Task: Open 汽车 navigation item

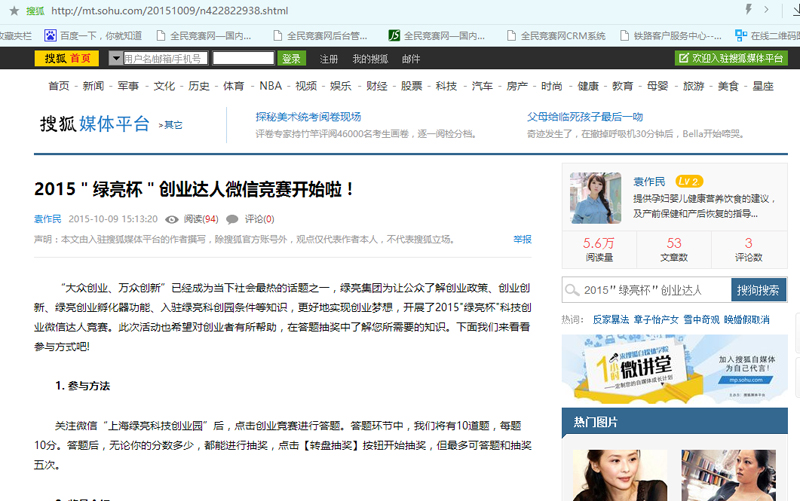Action: click(x=482, y=86)
